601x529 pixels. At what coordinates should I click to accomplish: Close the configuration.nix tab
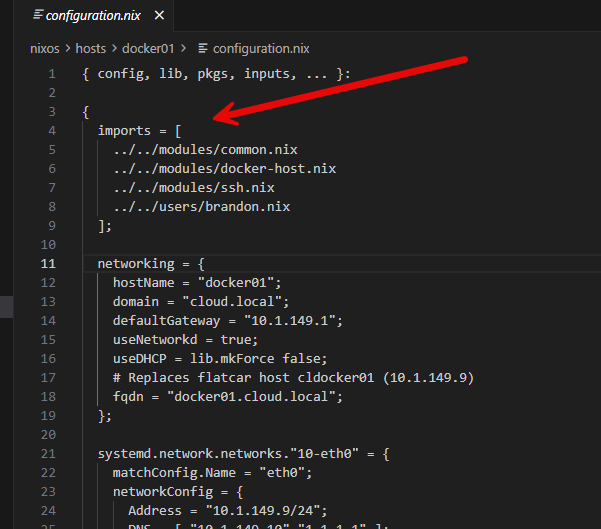click(159, 15)
